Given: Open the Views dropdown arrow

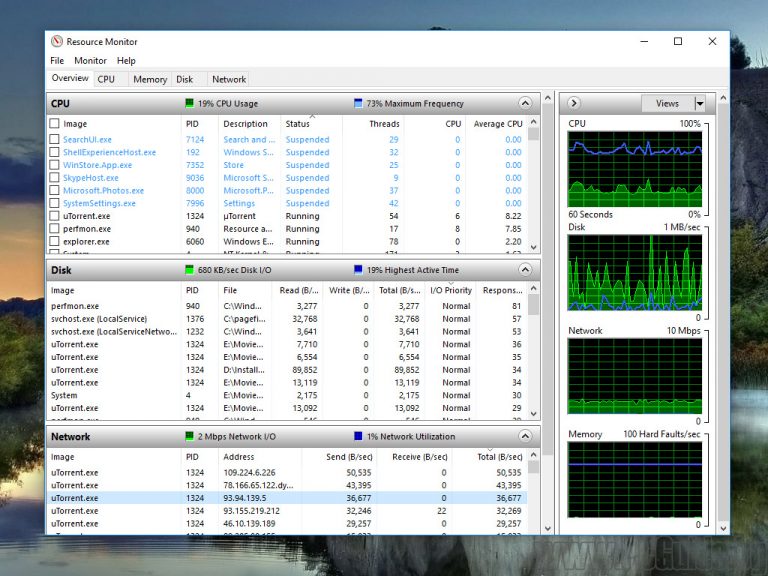Looking at the screenshot, I should click(700, 103).
